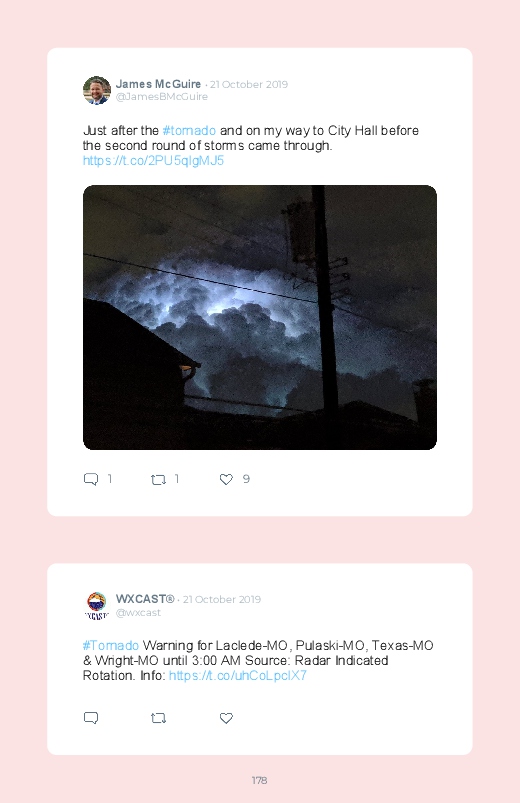Retweet the WXCAST tornado warning tweet

click(158, 719)
